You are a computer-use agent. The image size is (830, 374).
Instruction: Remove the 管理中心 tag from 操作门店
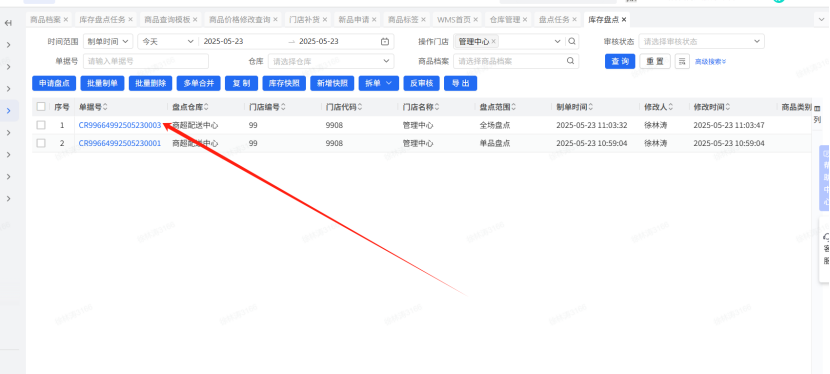(493, 41)
